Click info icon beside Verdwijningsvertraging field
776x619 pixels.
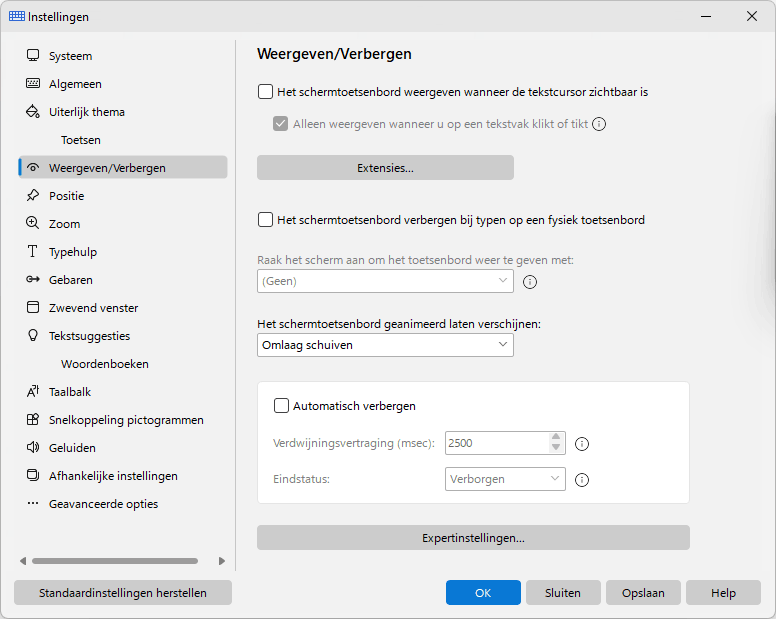[x=582, y=444]
